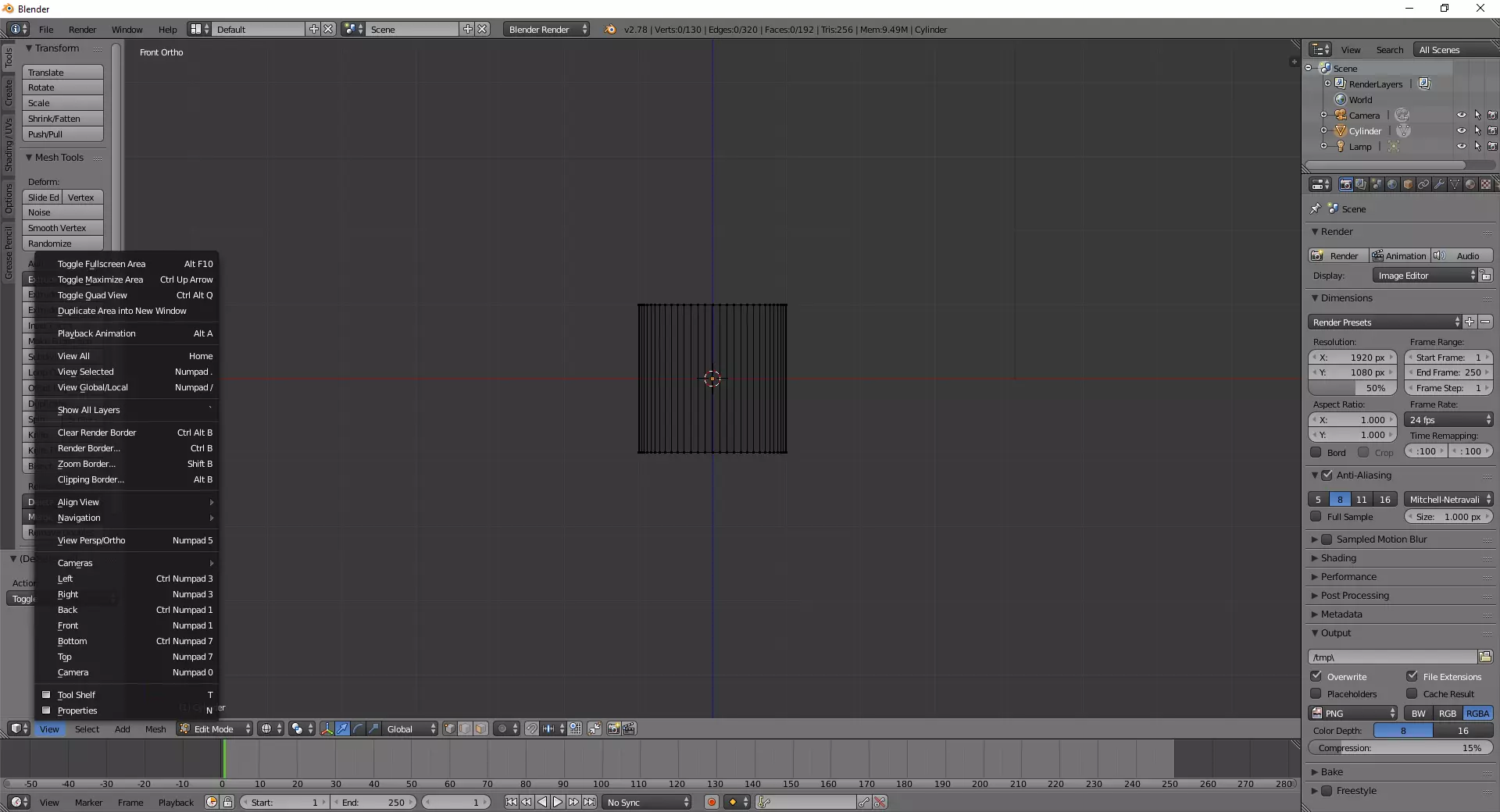Select RGB color mode button
Image resolution: width=1500 pixels, height=812 pixels.
pyautogui.click(x=1448, y=713)
